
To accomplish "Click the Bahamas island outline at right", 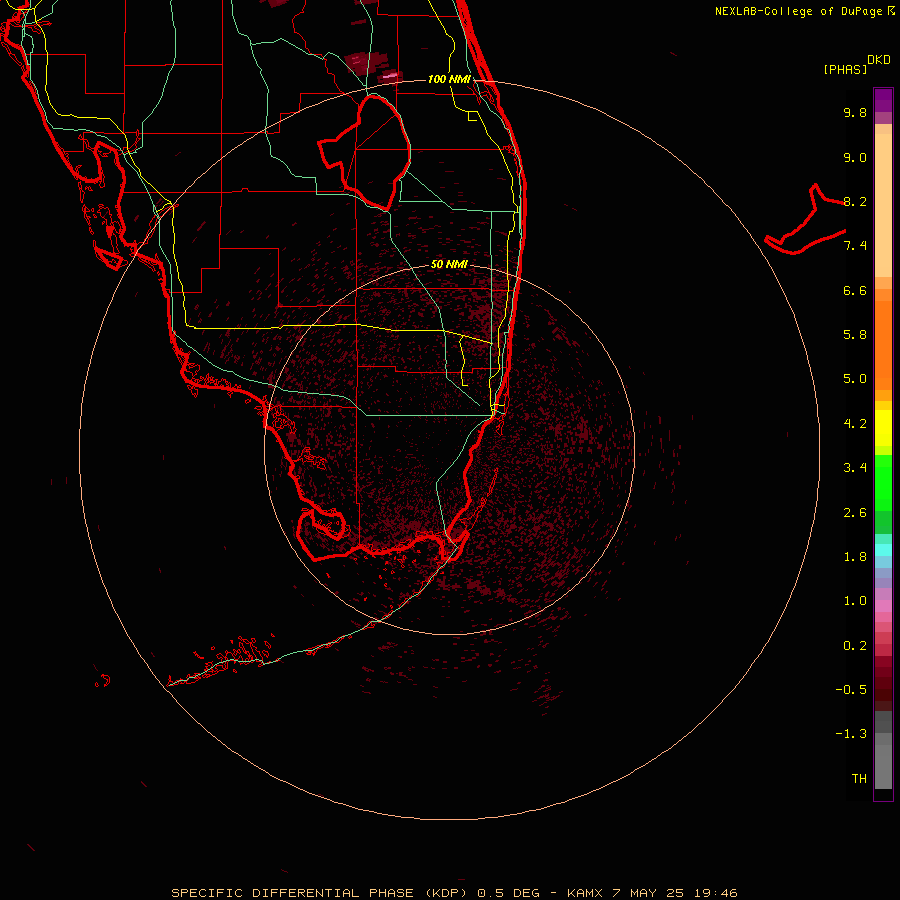I will coord(805,219).
